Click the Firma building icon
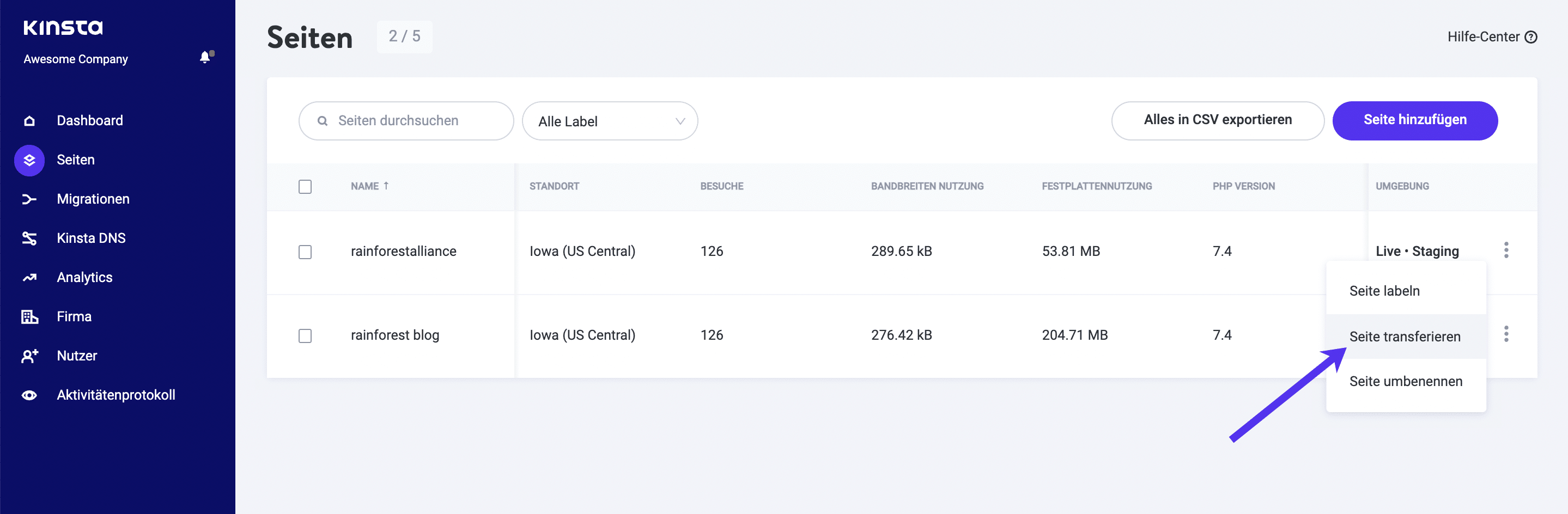 click(29, 317)
